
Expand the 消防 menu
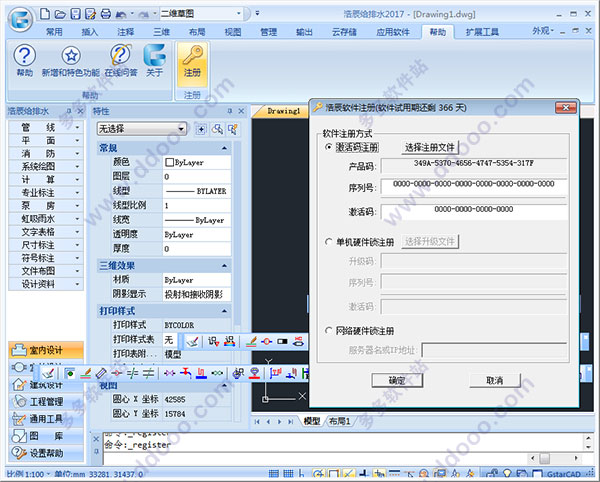click(46, 153)
